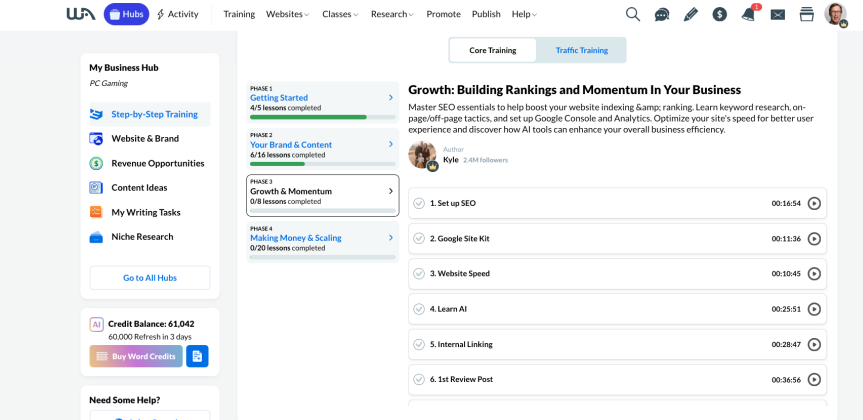Open the dollar sign earnings icon
863x420 pixels.
click(x=719, y=14)
